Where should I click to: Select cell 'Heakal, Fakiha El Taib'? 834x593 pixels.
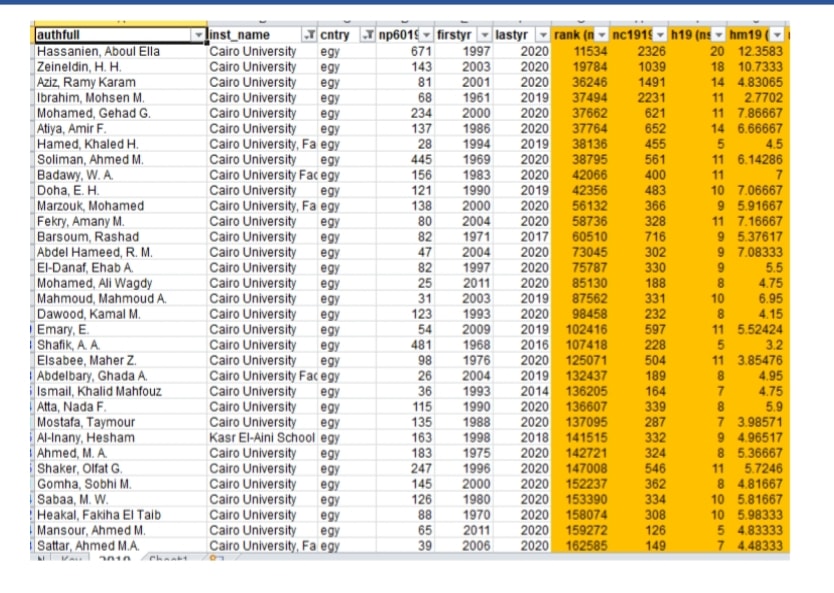tap(120, 515)
